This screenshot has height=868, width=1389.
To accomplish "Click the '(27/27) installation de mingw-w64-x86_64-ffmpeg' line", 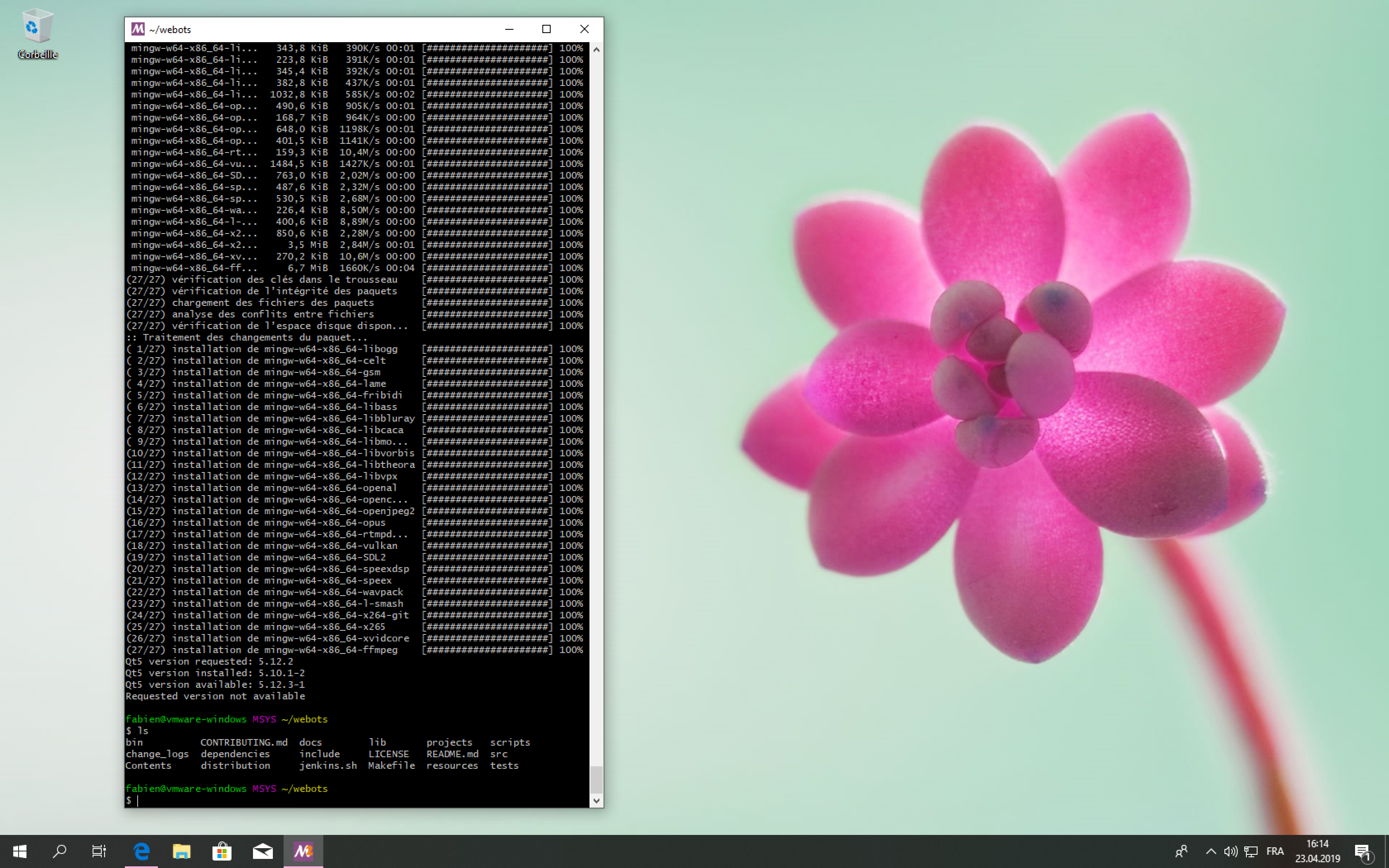I will click(x=355, y=650).
